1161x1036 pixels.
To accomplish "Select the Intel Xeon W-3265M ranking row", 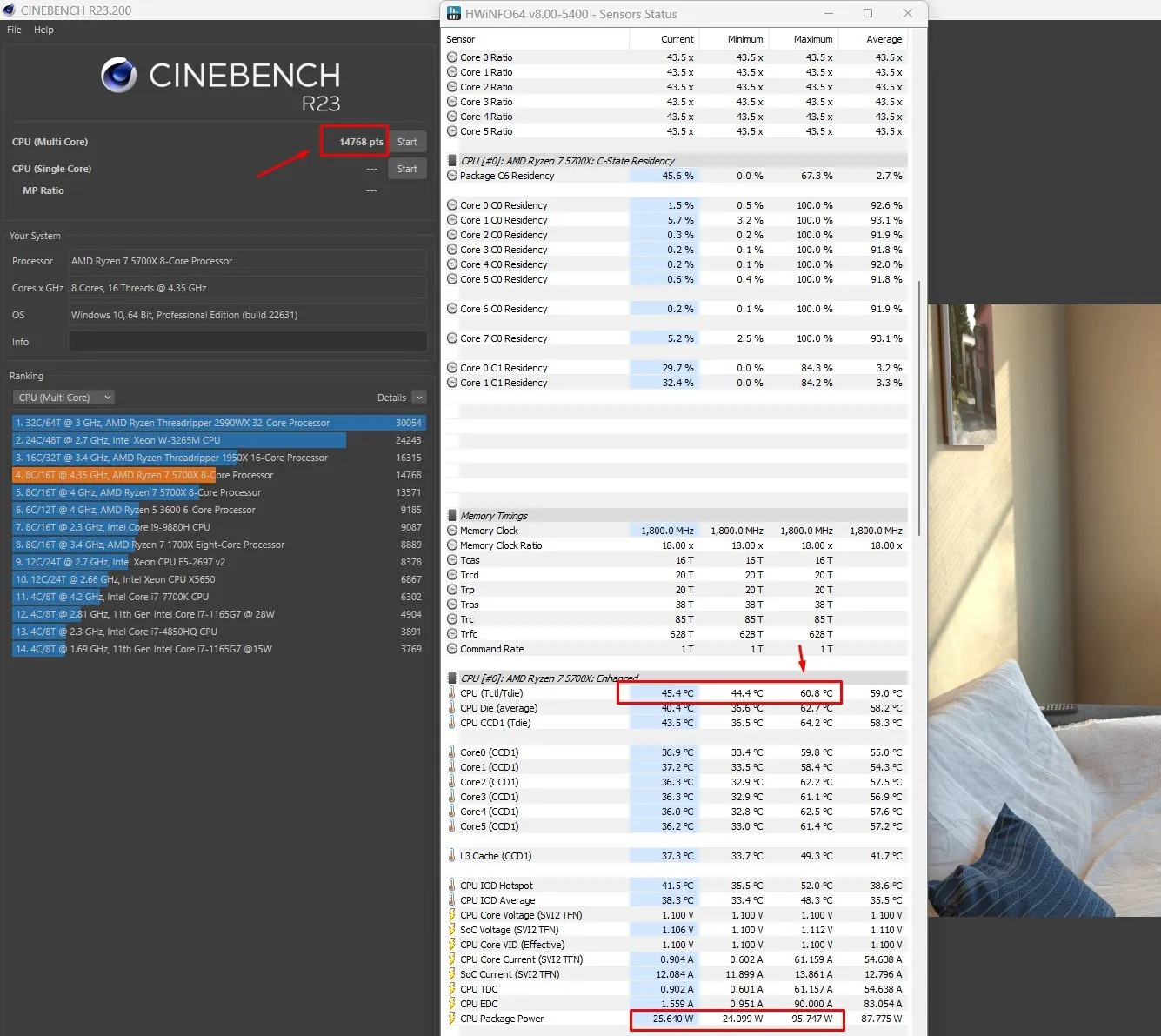I will coord(218,440).
